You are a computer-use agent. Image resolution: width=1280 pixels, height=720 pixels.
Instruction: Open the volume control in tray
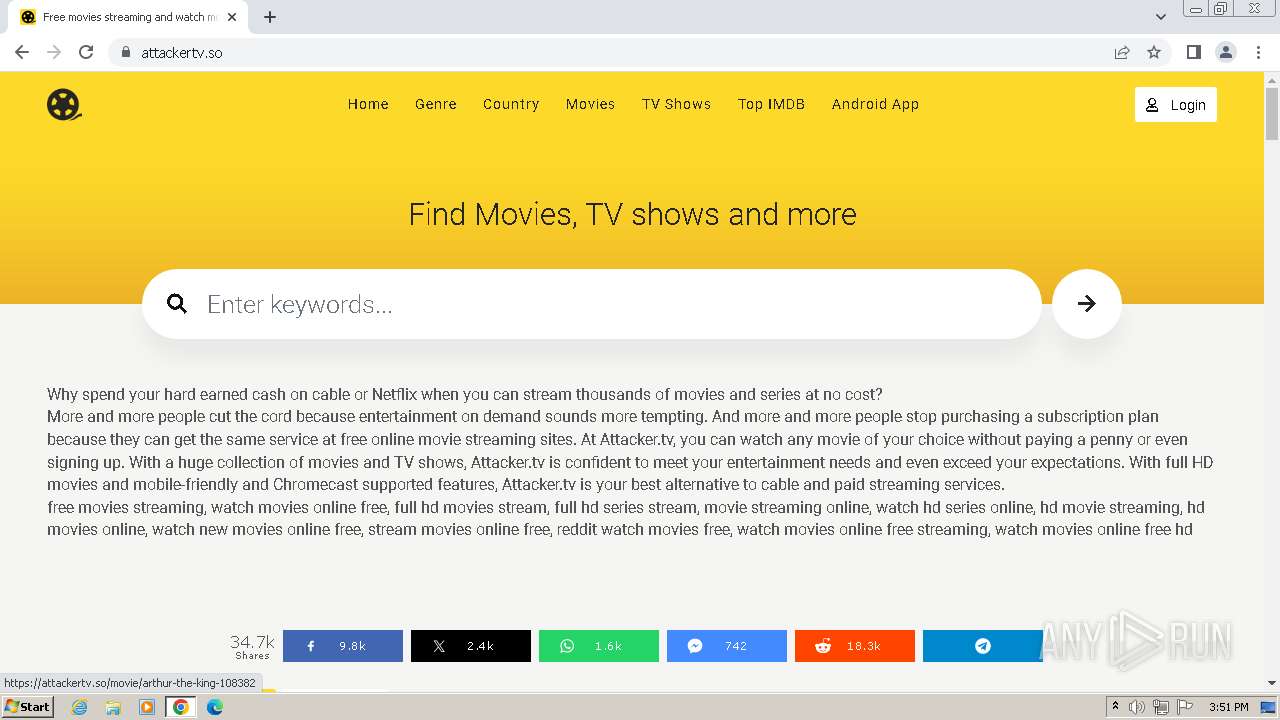[1137, 707]
